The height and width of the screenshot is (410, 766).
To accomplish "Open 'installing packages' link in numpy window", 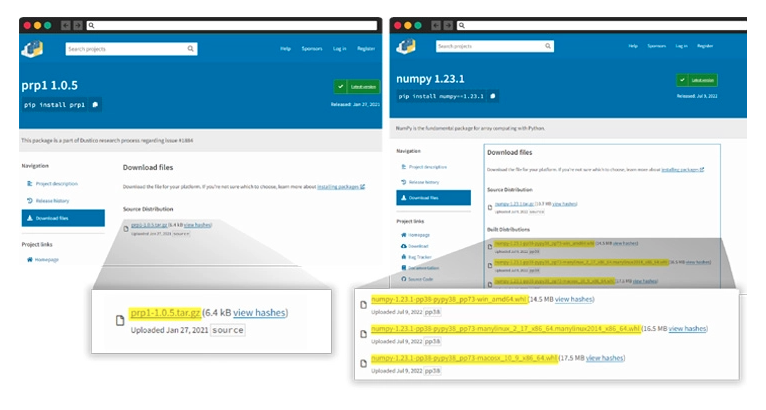I will pyautogui.click(x=682, y=170).
